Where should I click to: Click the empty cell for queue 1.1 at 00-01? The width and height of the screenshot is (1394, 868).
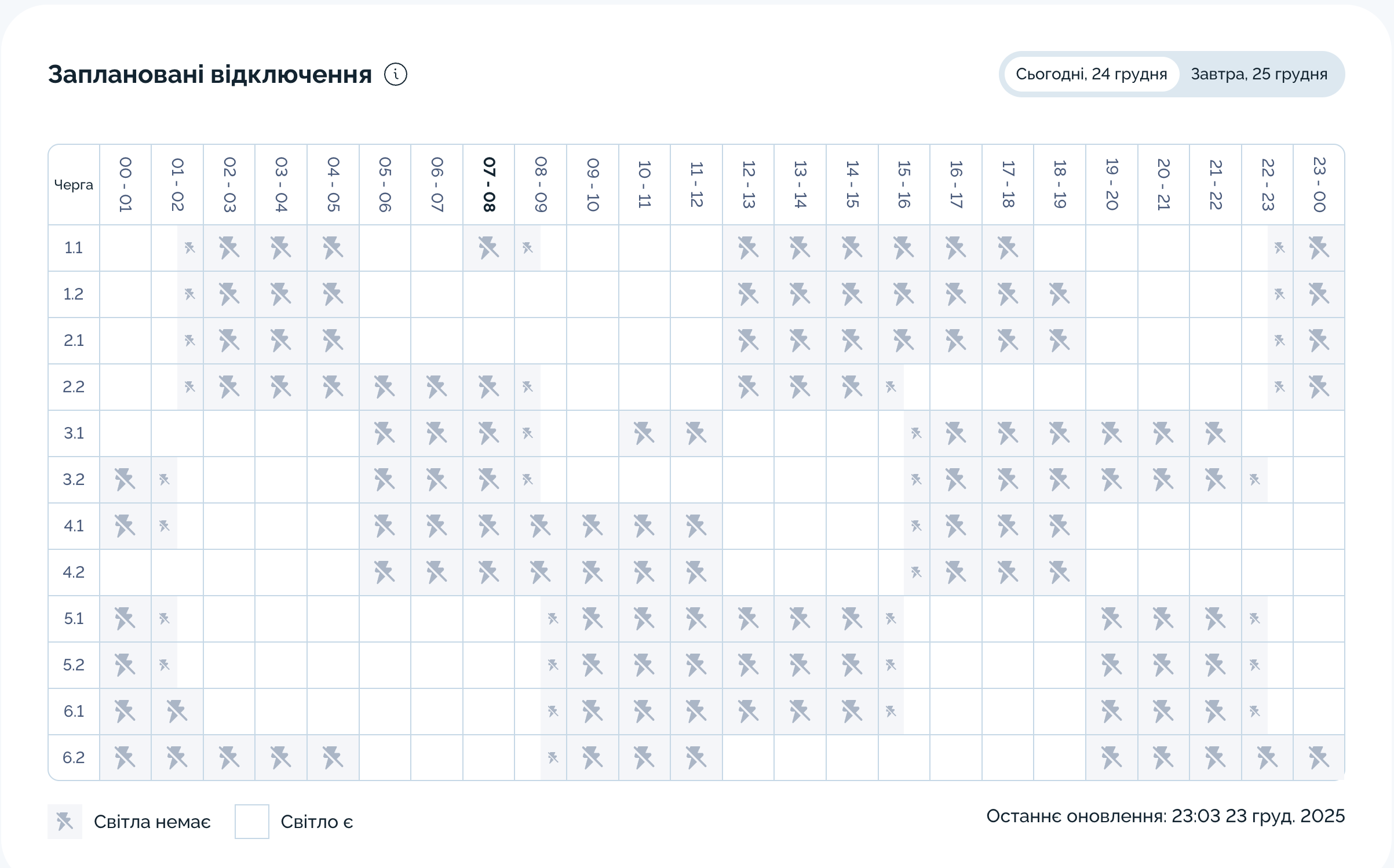coord(125,248)
